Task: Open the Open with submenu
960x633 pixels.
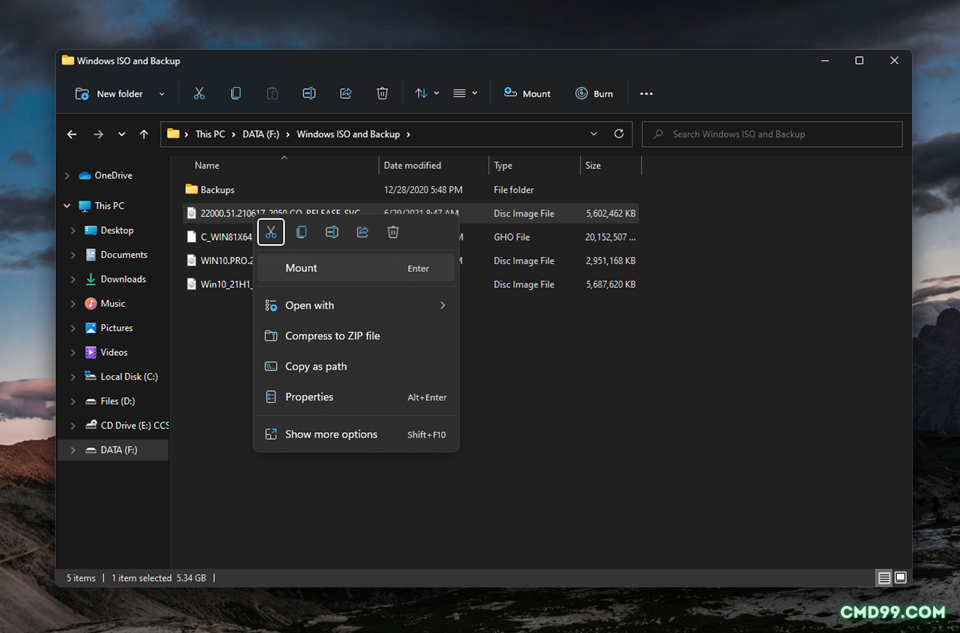Action: click(x=356, y=305)
